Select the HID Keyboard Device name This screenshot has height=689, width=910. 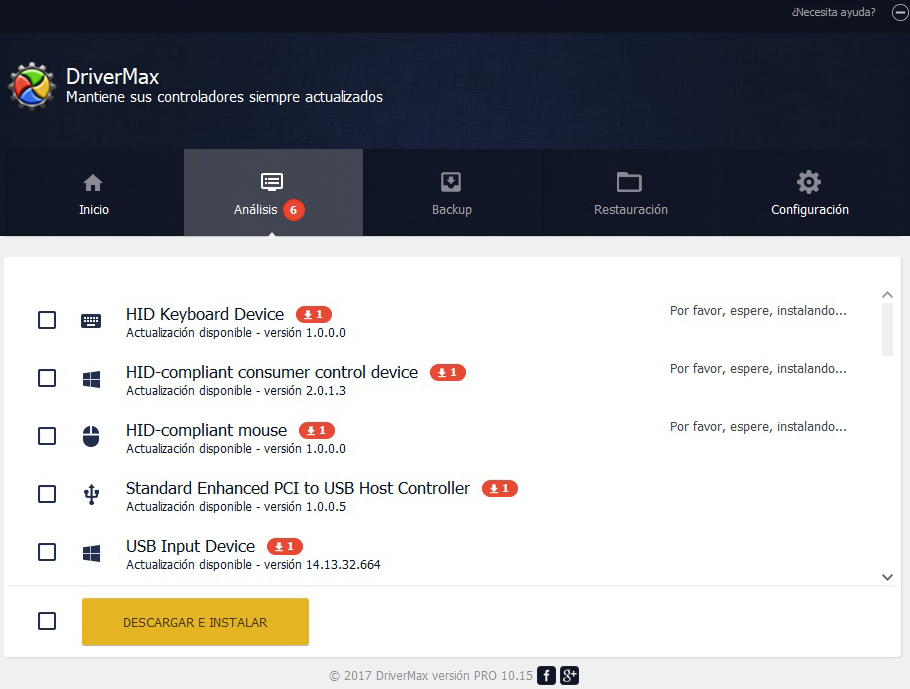205,315
